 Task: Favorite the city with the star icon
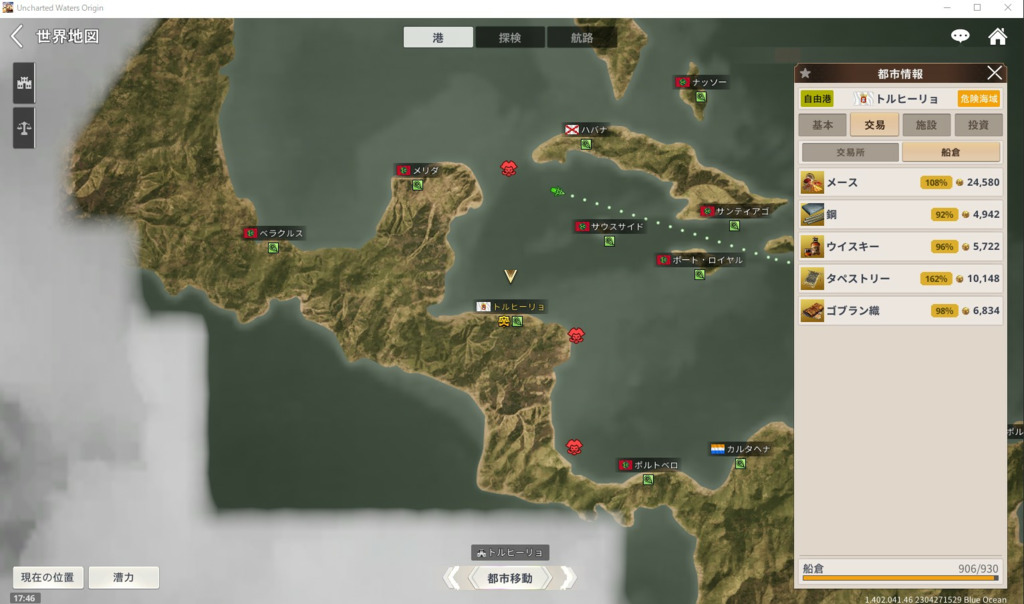[x=805, y=73]
